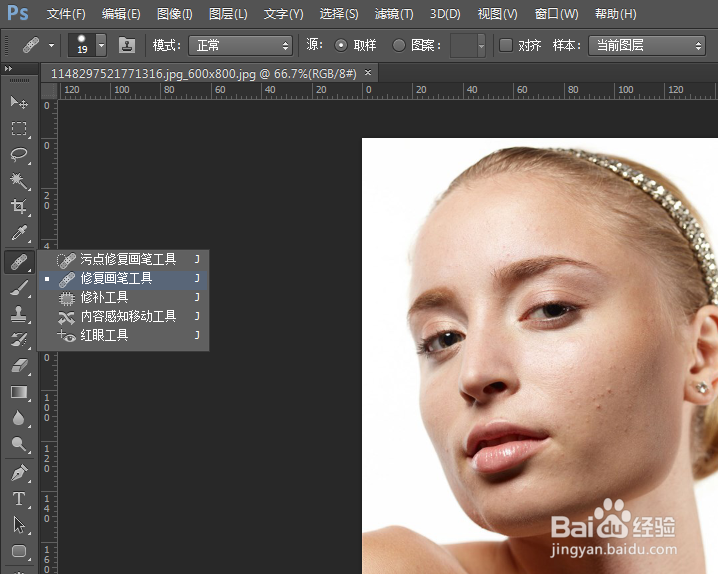Click the ruler origin corner box
Viewport: 718px width, 574px height.
(49, 91)
